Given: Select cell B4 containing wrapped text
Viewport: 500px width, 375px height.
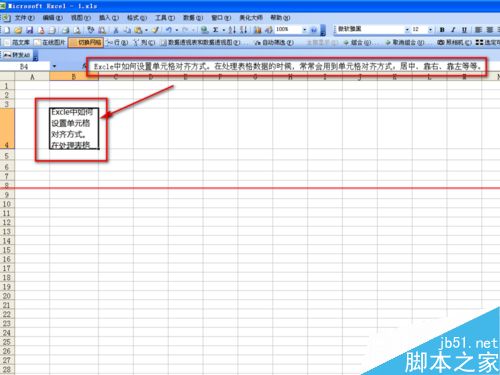Looking at the screenshot, I should 74,128.
